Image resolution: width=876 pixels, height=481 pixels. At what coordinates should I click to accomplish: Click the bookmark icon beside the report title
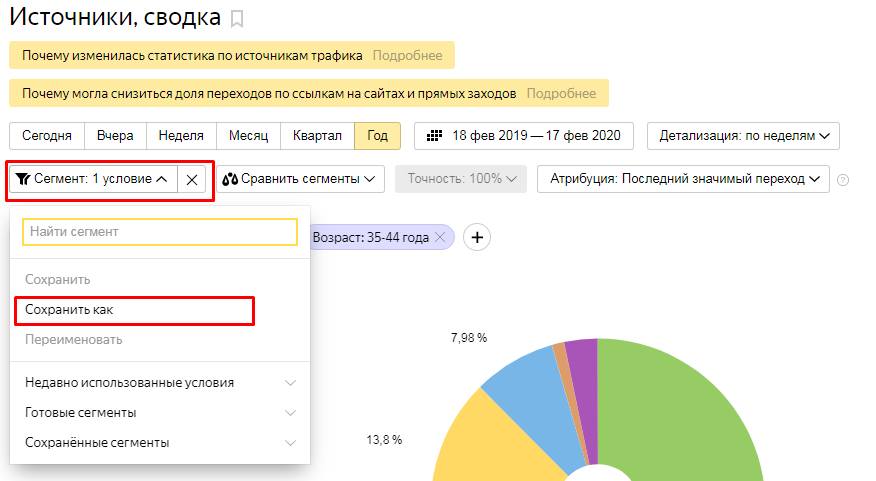237,19
